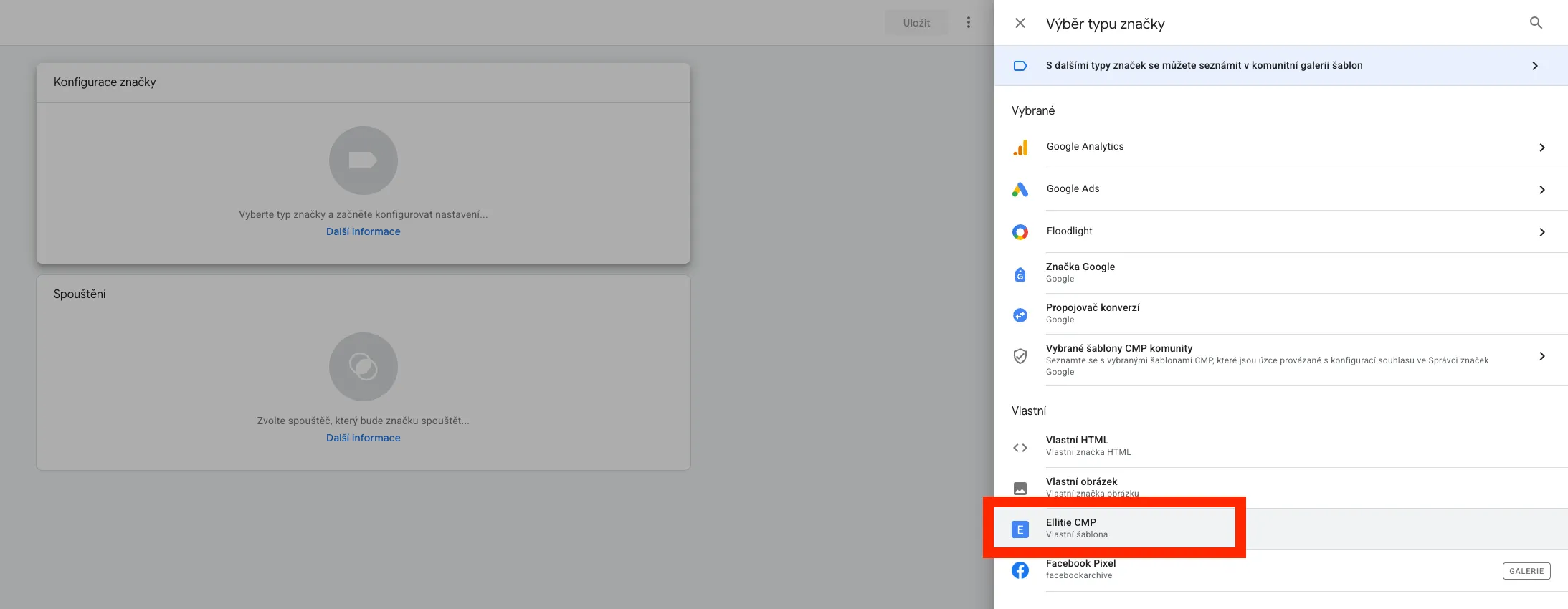
Task: Click the Vybrané section heading
Action: click(x=1033, y=110)
